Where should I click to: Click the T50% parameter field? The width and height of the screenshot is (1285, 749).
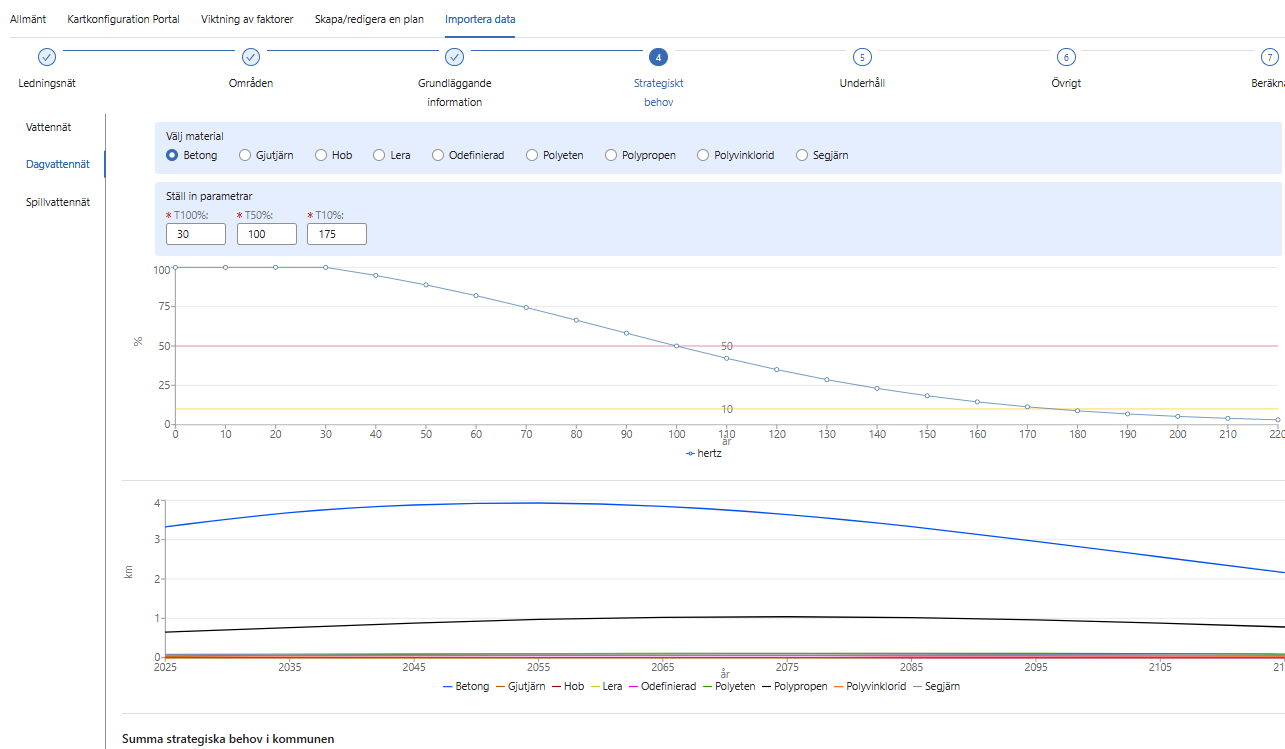[267, 234]
